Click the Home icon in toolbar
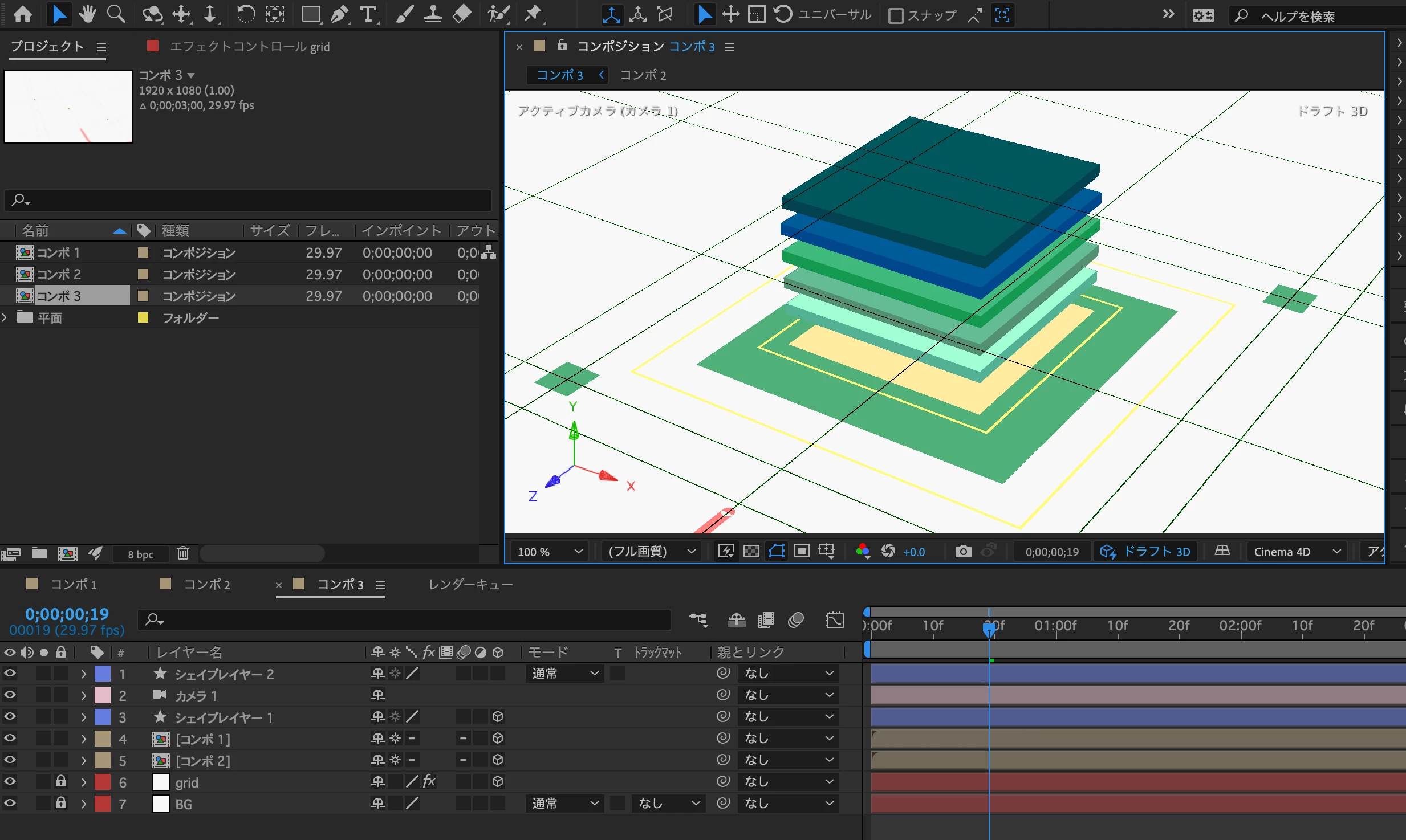This screenshot has height=840, width=1406. coord(23,14)
